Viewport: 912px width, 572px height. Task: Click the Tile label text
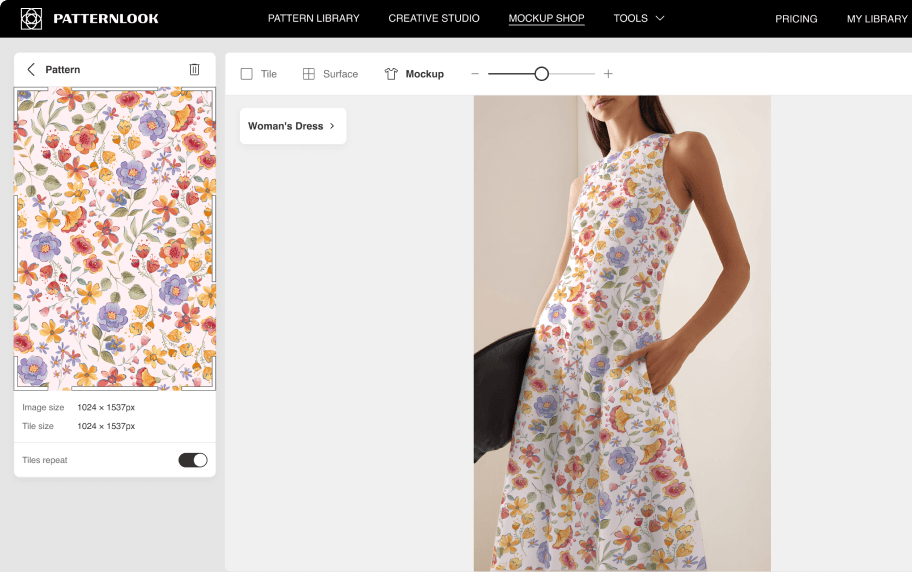click(x=269, y=74)
